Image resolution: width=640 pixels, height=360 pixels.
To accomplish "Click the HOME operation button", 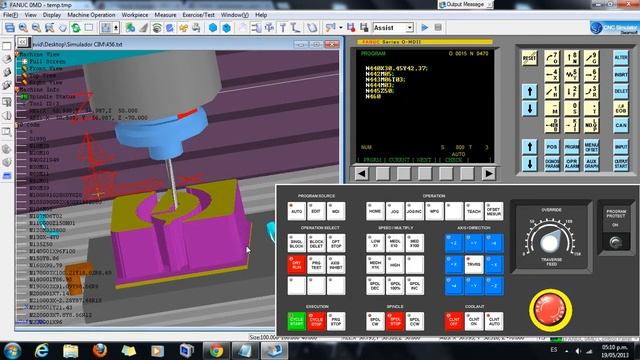I will tap(375, 211).
